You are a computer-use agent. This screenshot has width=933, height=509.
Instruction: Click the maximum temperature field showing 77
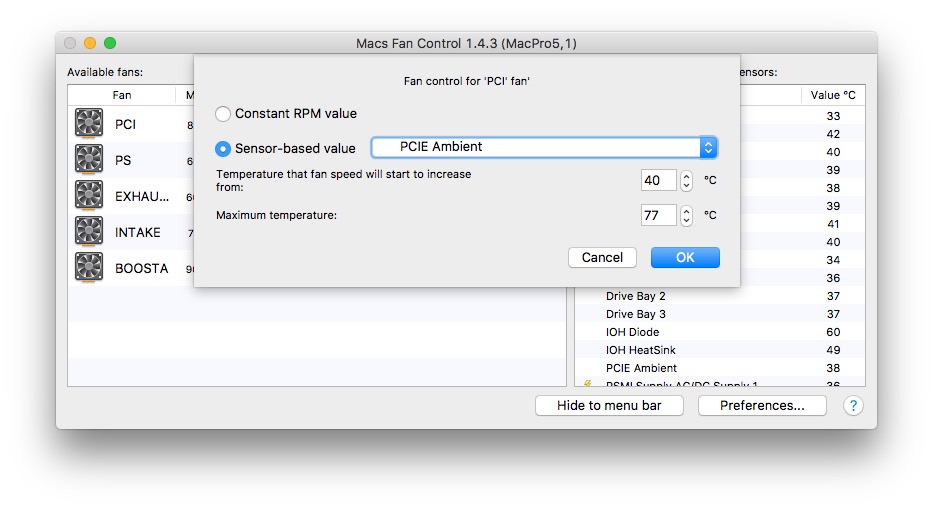click(x=659, y=215)
